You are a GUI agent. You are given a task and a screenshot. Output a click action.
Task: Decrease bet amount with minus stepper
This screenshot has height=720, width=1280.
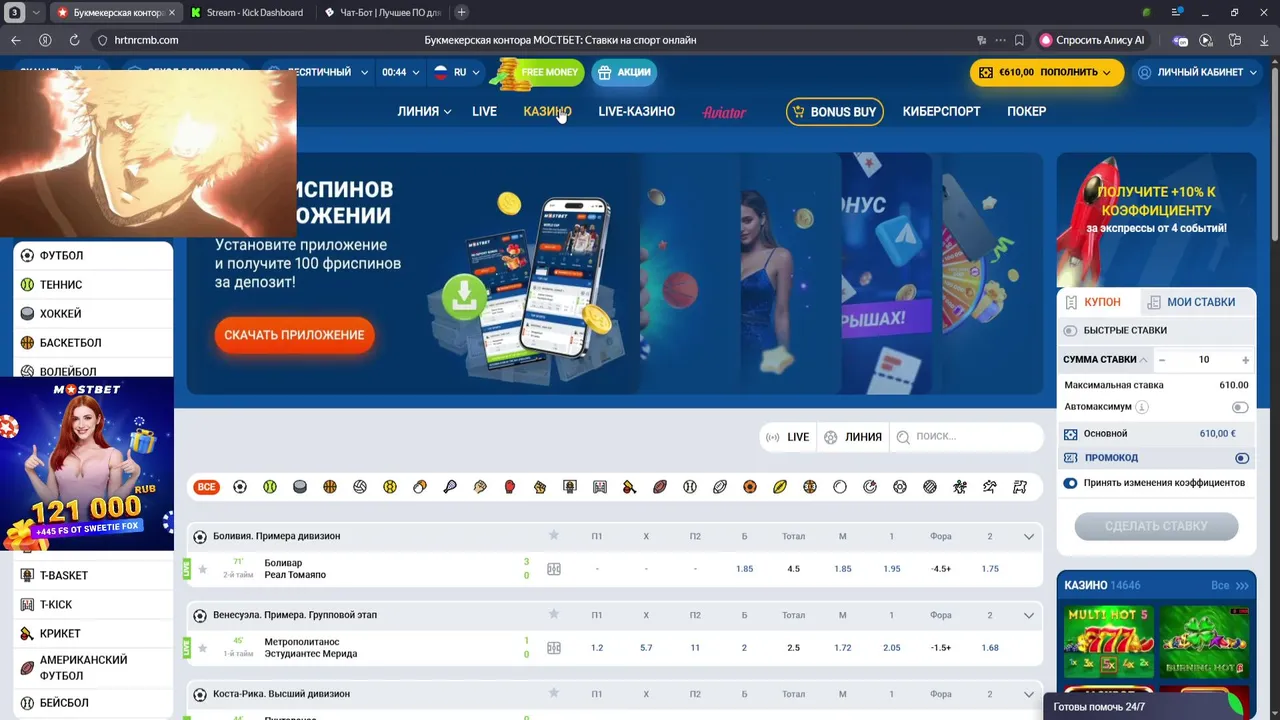(1161, 360)
